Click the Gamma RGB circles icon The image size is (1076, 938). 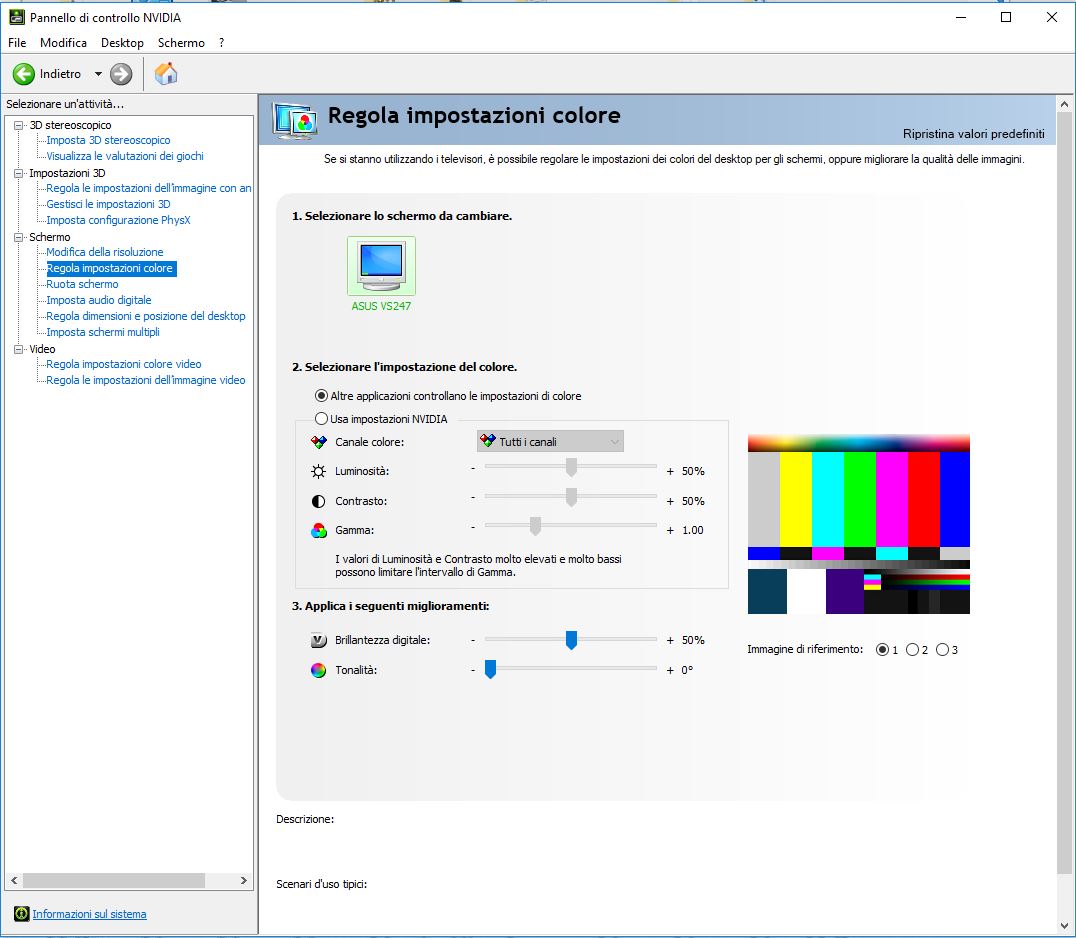tap(318, 530)
